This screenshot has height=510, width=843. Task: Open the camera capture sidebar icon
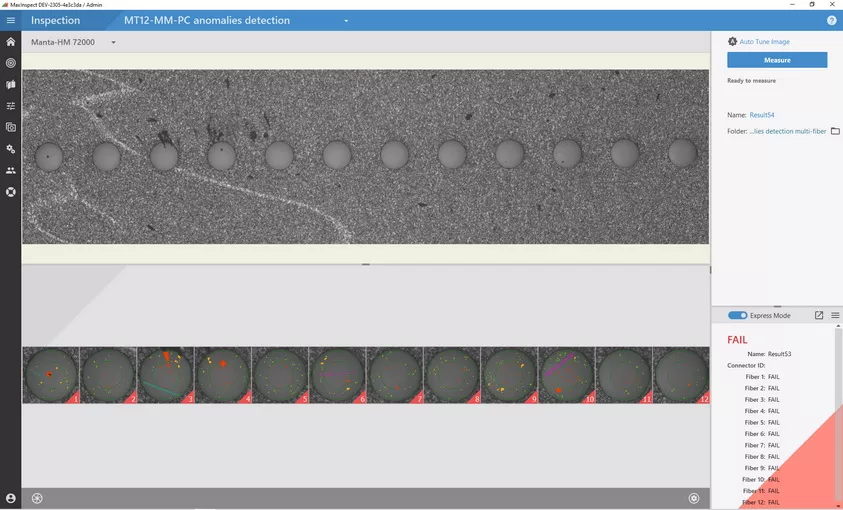point(11,127)
